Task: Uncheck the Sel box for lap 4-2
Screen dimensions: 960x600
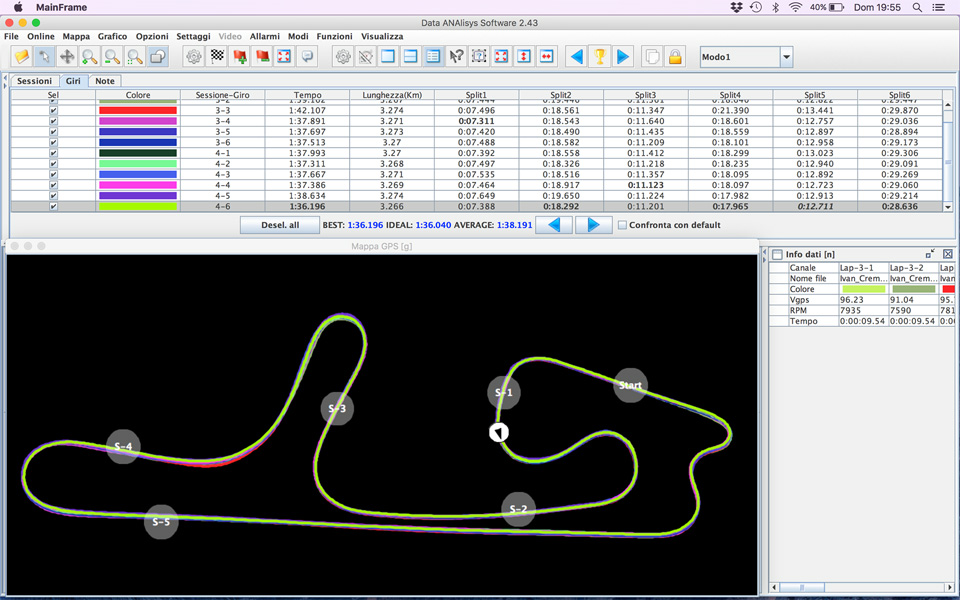Action: click(53, 164)
